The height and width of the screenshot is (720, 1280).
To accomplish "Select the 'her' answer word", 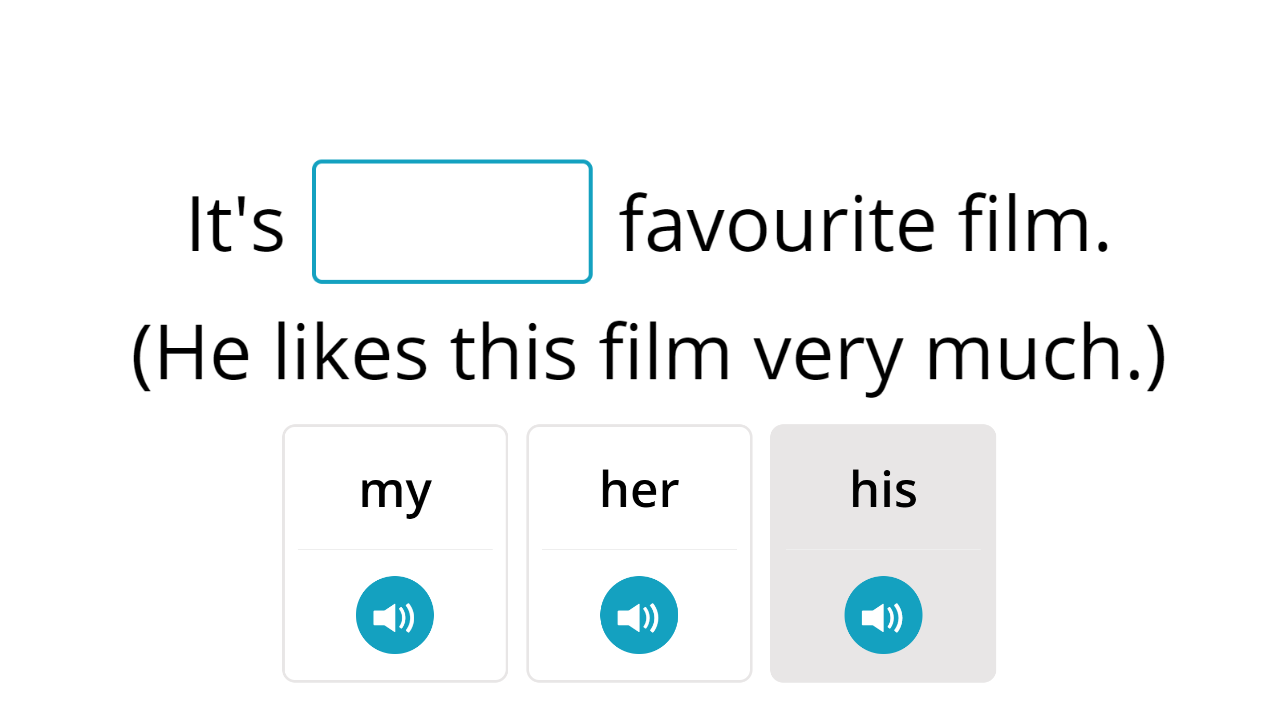I will 639,490.
